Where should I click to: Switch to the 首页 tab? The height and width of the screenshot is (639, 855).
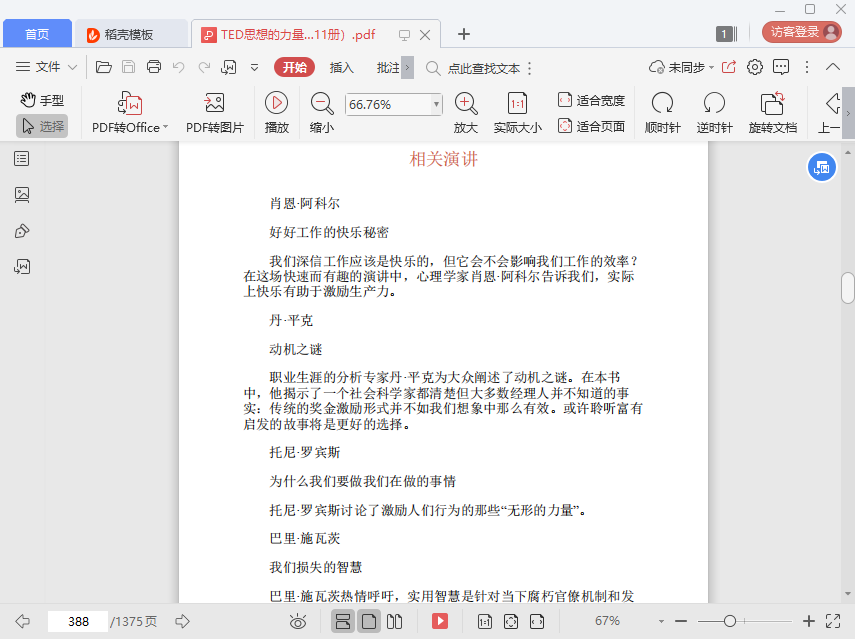(37, 34)
